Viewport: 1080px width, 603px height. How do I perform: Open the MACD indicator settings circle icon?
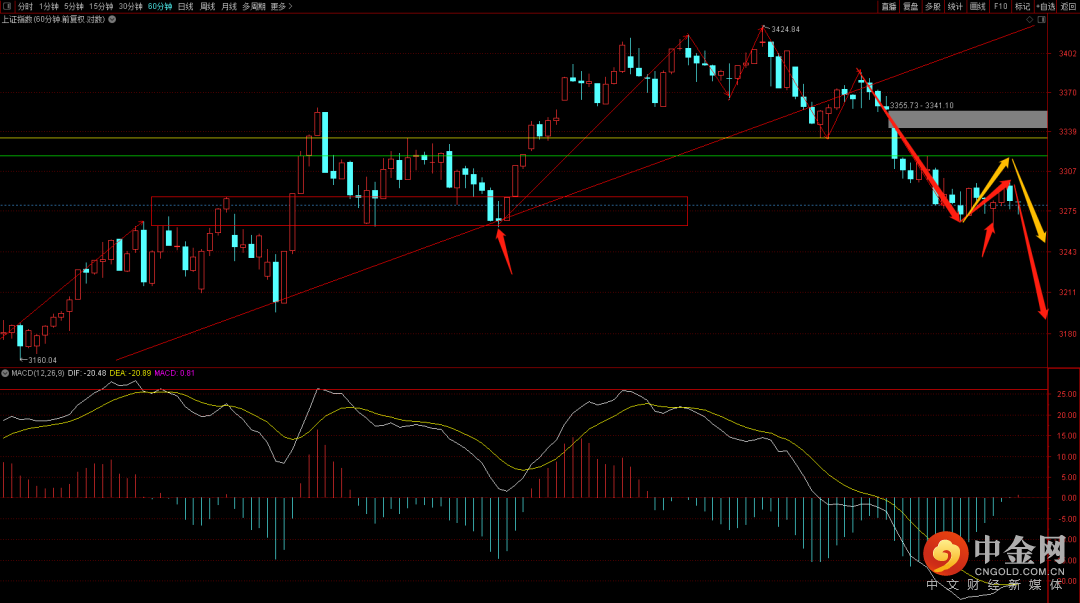(5, 373)
